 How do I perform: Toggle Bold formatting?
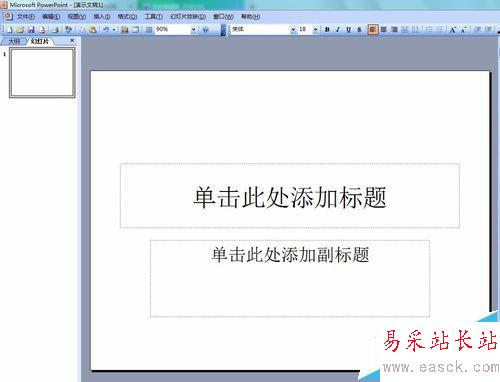327,30
